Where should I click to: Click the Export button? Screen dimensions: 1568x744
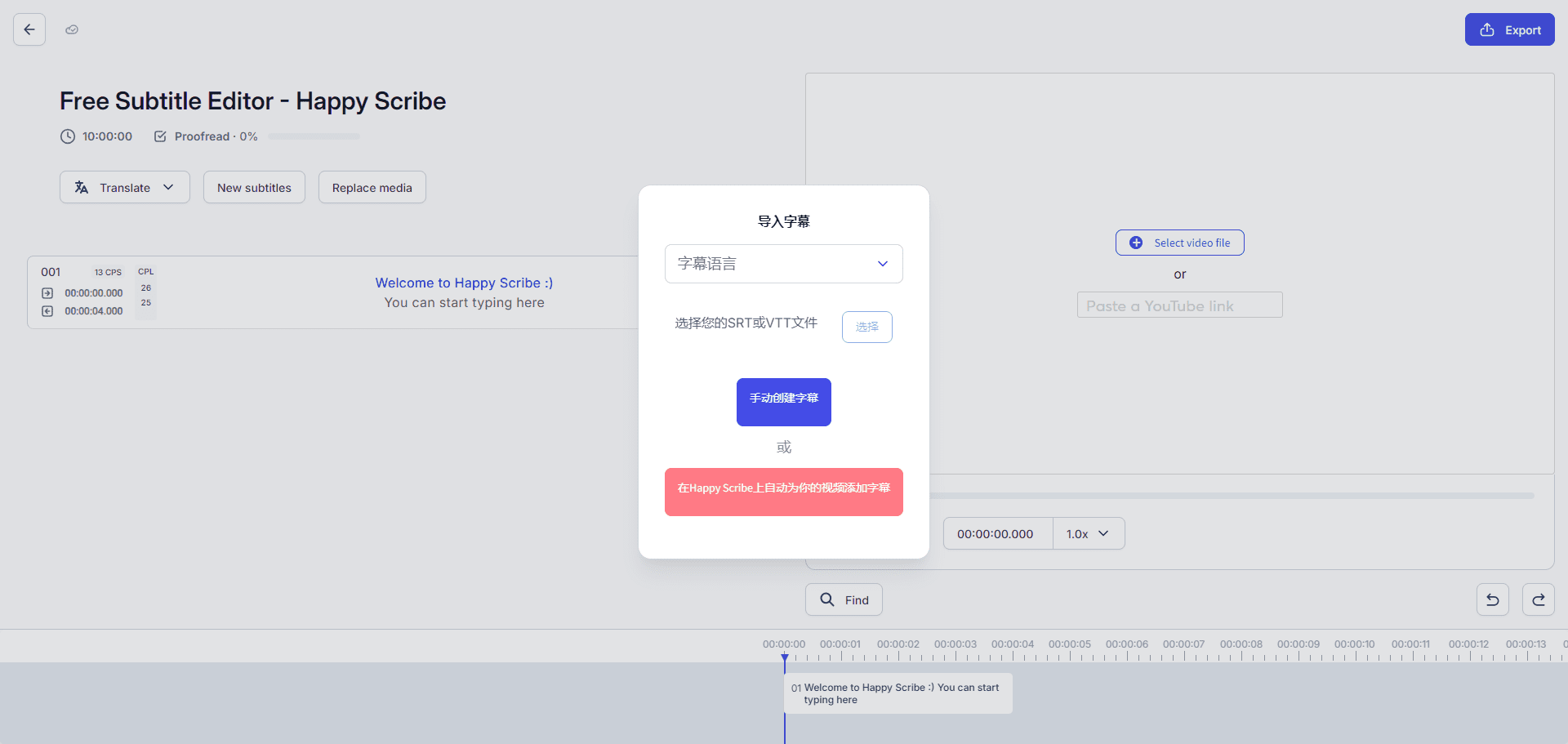click(1509, 29)
